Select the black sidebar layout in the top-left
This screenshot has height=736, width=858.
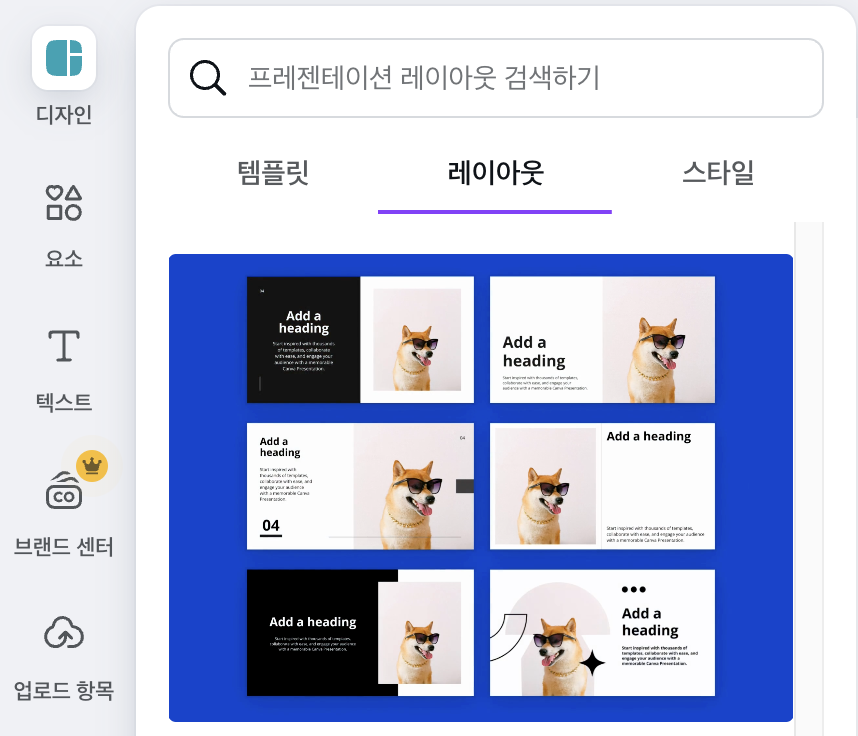point(360,340)
